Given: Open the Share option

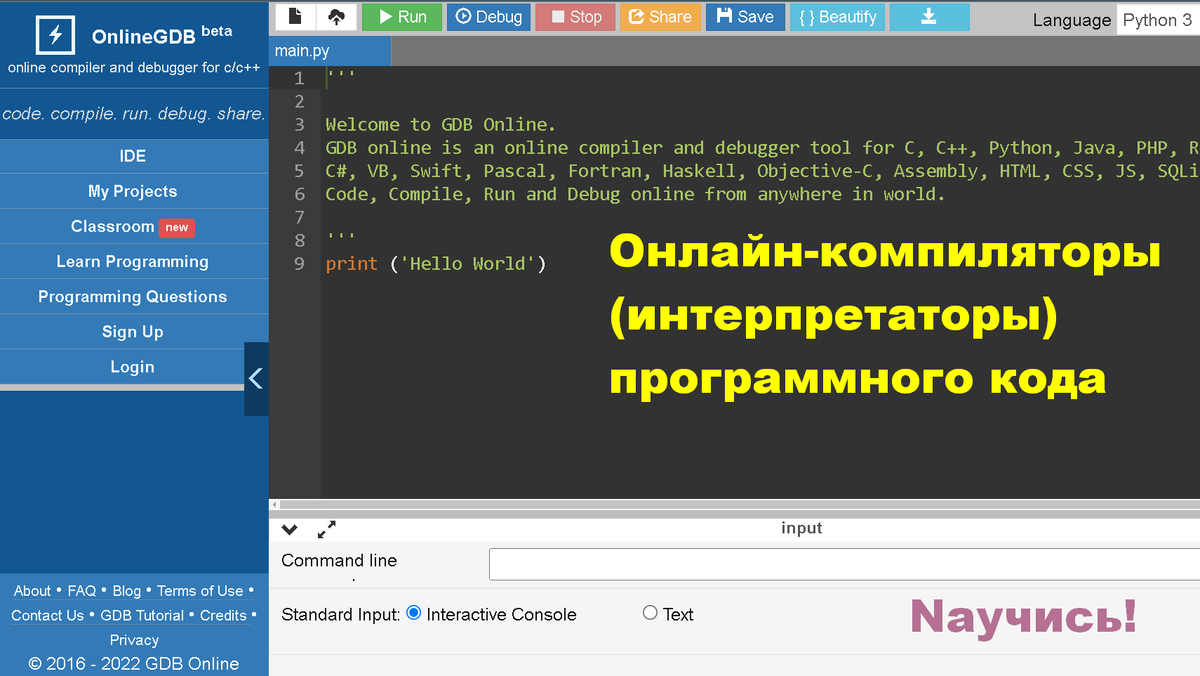Looking at the screenshot, I should click(x=660, y=17).
